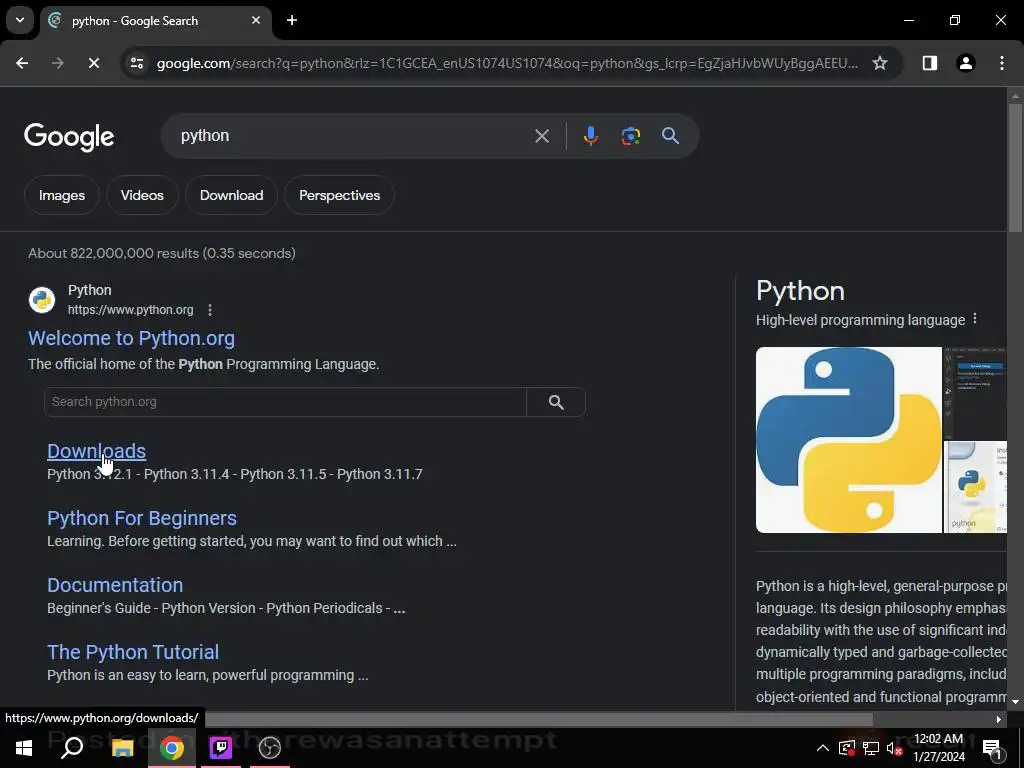
Task: Submit the python.org site search
Action: 556,402
